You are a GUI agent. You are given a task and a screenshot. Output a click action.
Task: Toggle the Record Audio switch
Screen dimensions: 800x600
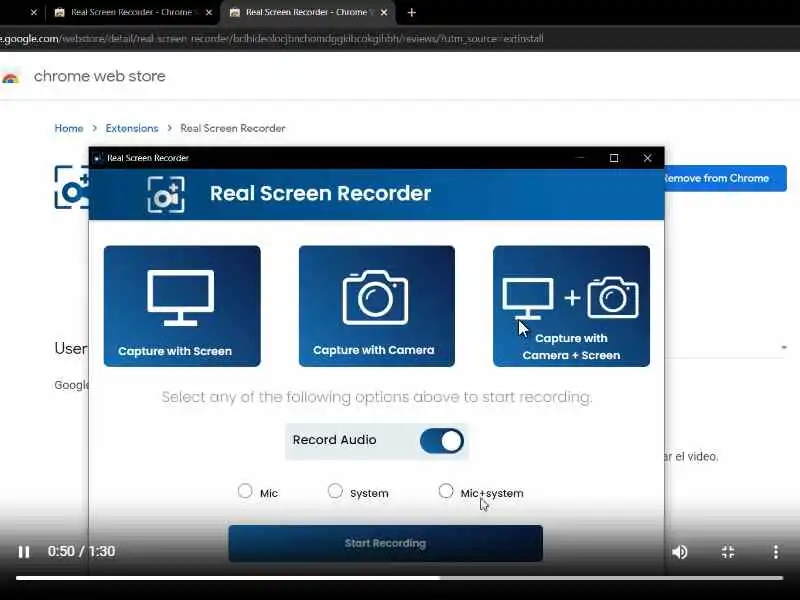click(x=442, y=441)
